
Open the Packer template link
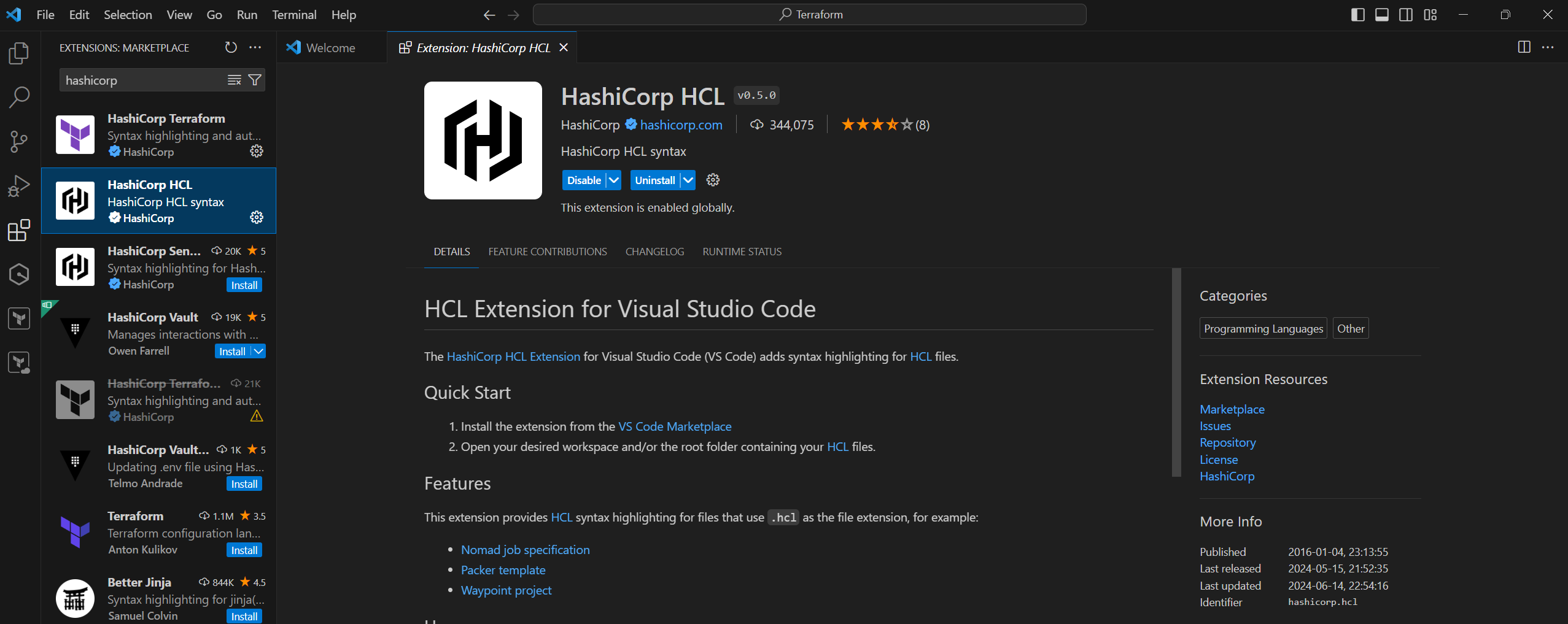tap(503, 569)
